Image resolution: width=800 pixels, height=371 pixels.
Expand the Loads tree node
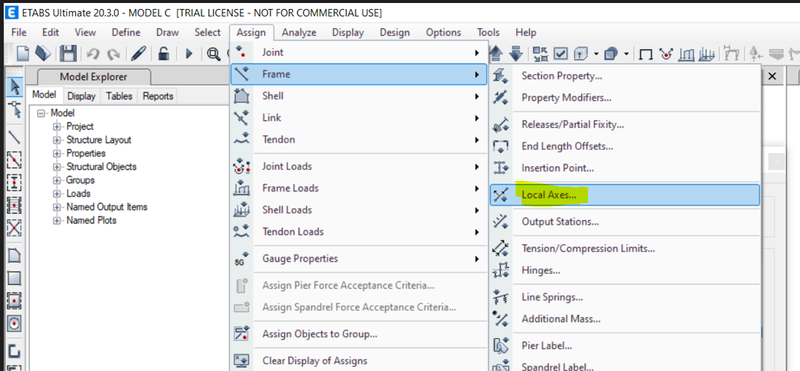[57, 193]
